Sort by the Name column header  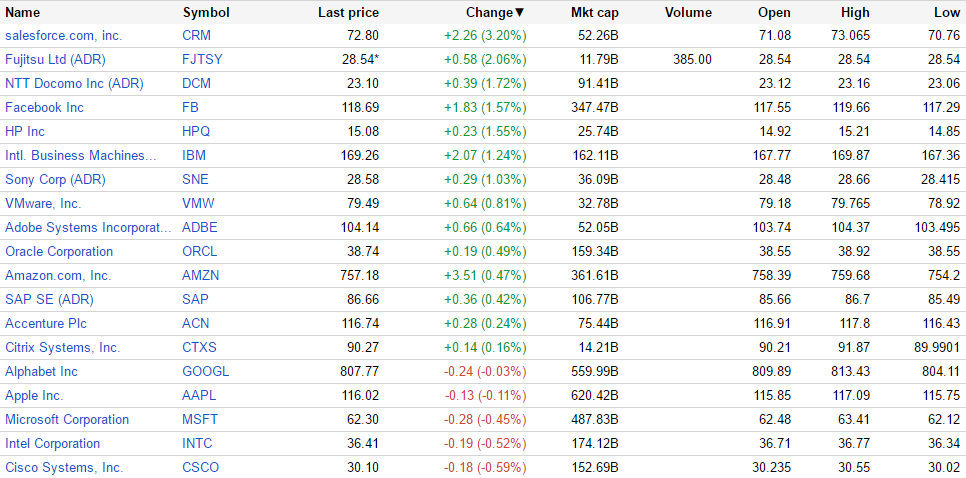pyautogui.click(x=23, y=13)
